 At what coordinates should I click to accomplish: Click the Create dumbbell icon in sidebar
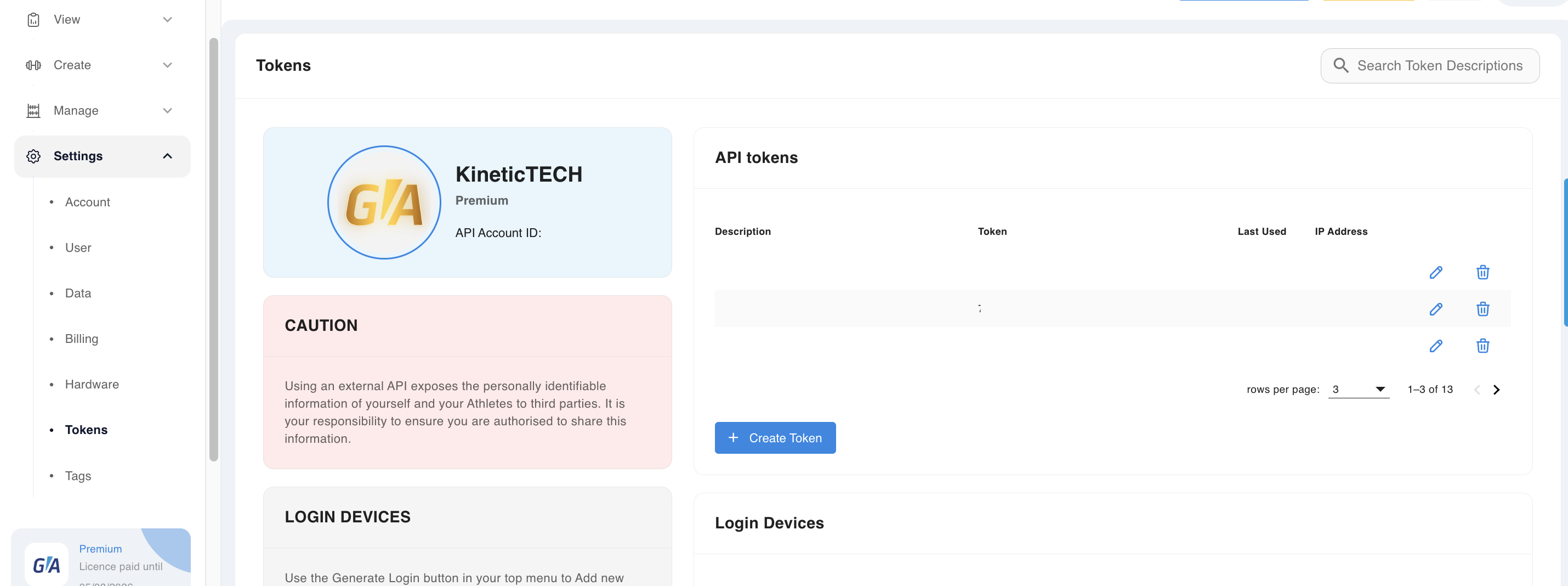click(x=33, y=65)
